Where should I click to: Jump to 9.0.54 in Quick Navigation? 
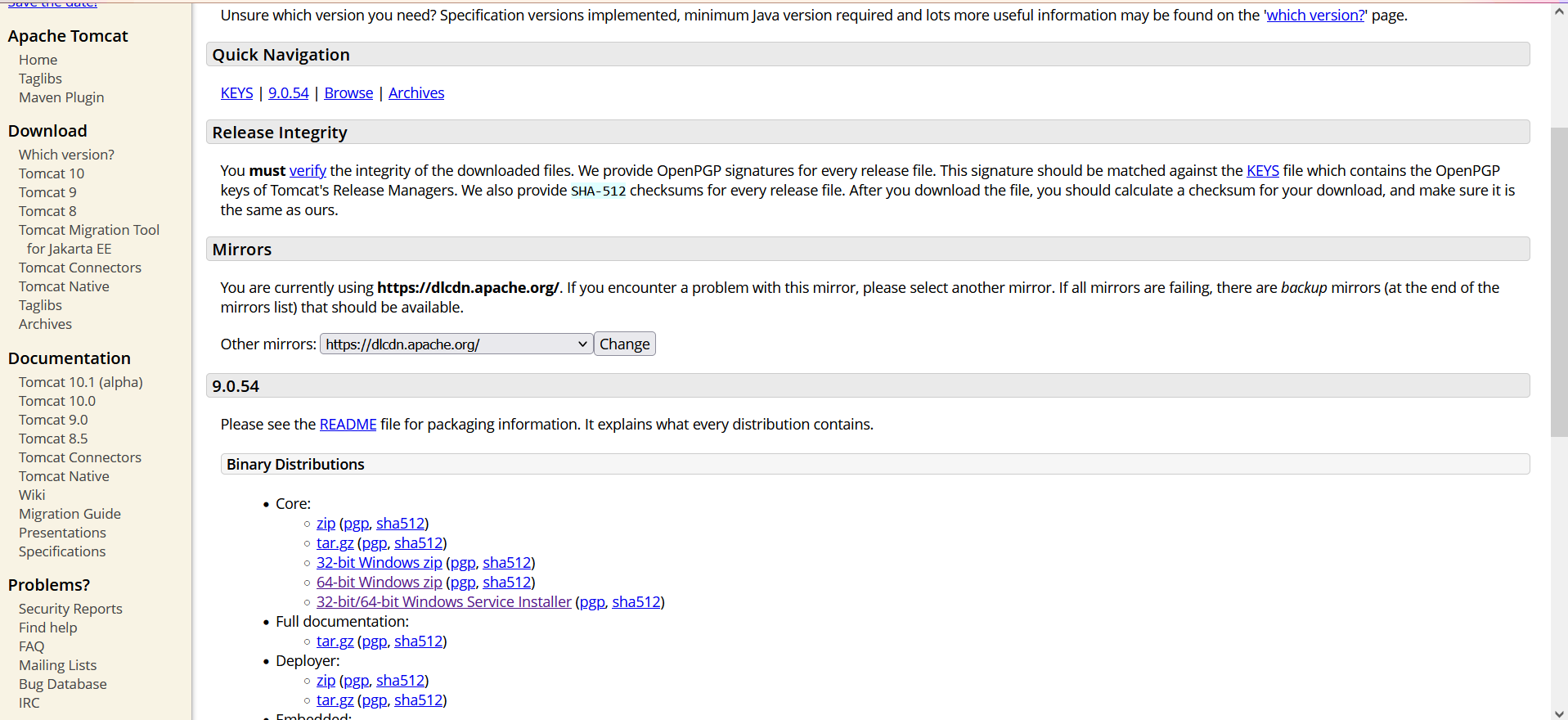(x=289, y=92)
